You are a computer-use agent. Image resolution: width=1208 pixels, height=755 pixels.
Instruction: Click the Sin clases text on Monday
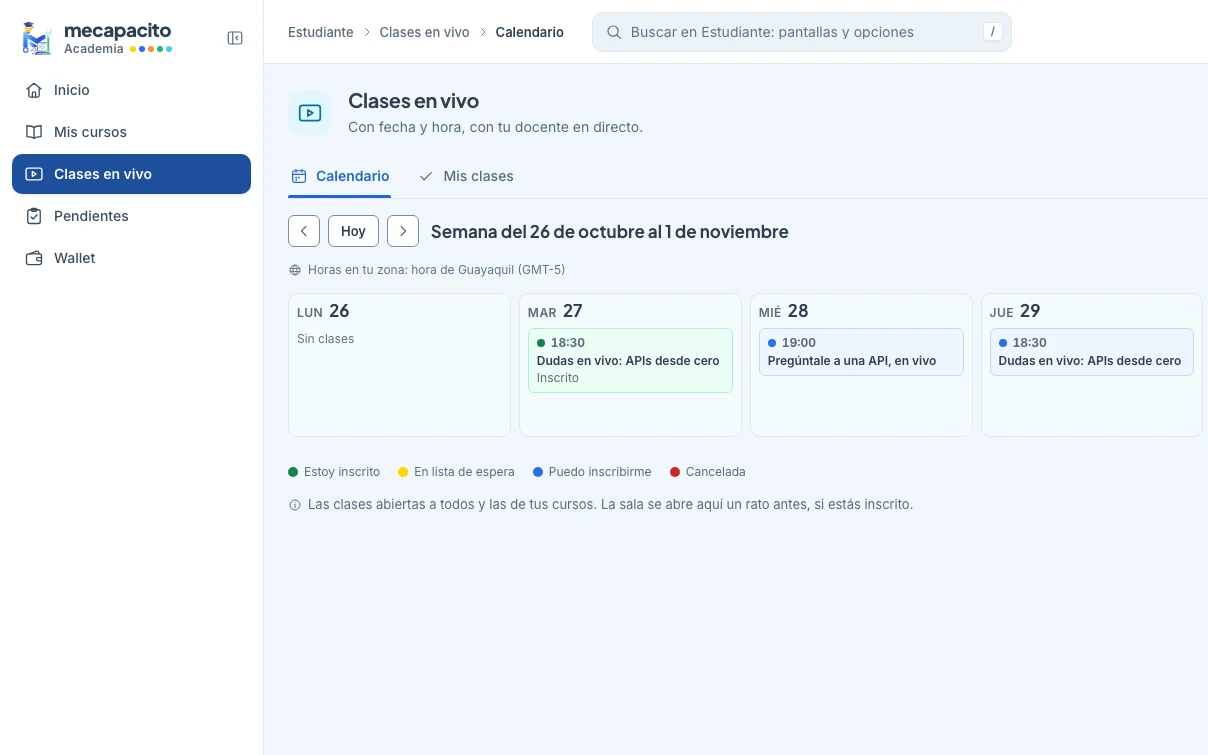click(325, 339)
